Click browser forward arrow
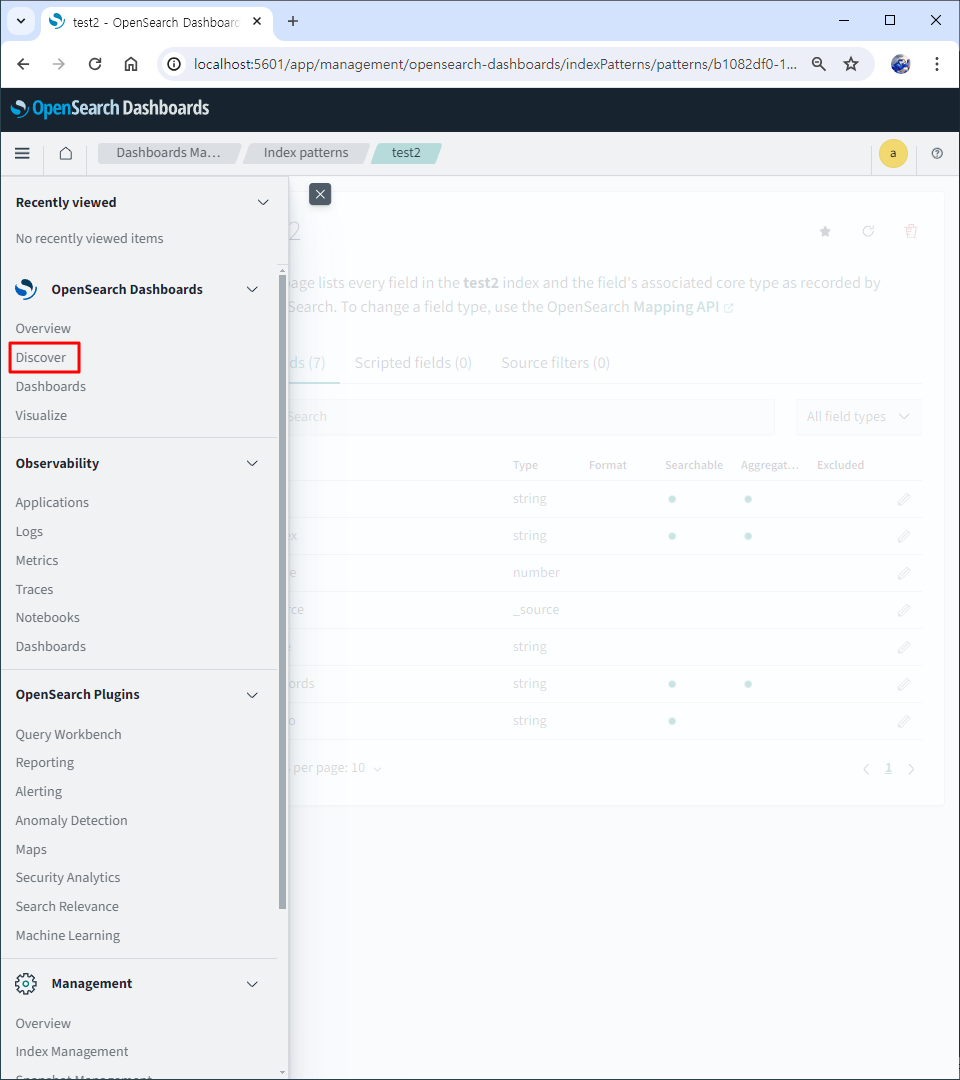 (59, 64)
